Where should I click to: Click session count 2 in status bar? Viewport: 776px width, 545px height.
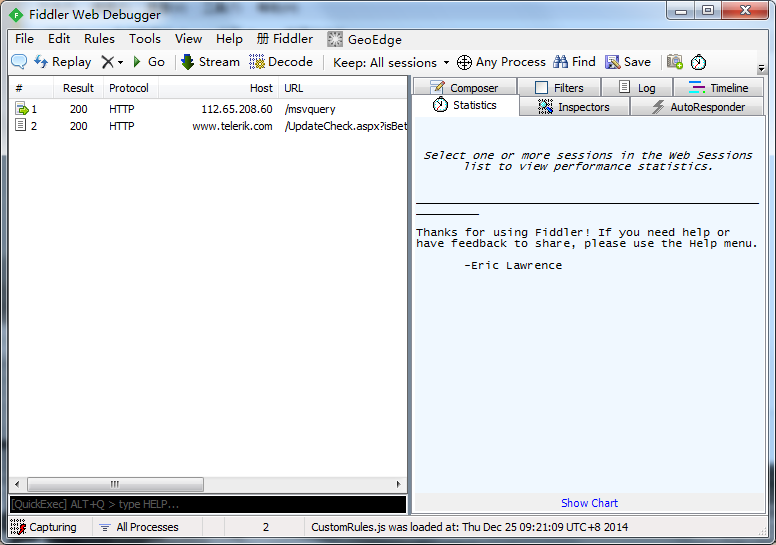coord(266,527)
